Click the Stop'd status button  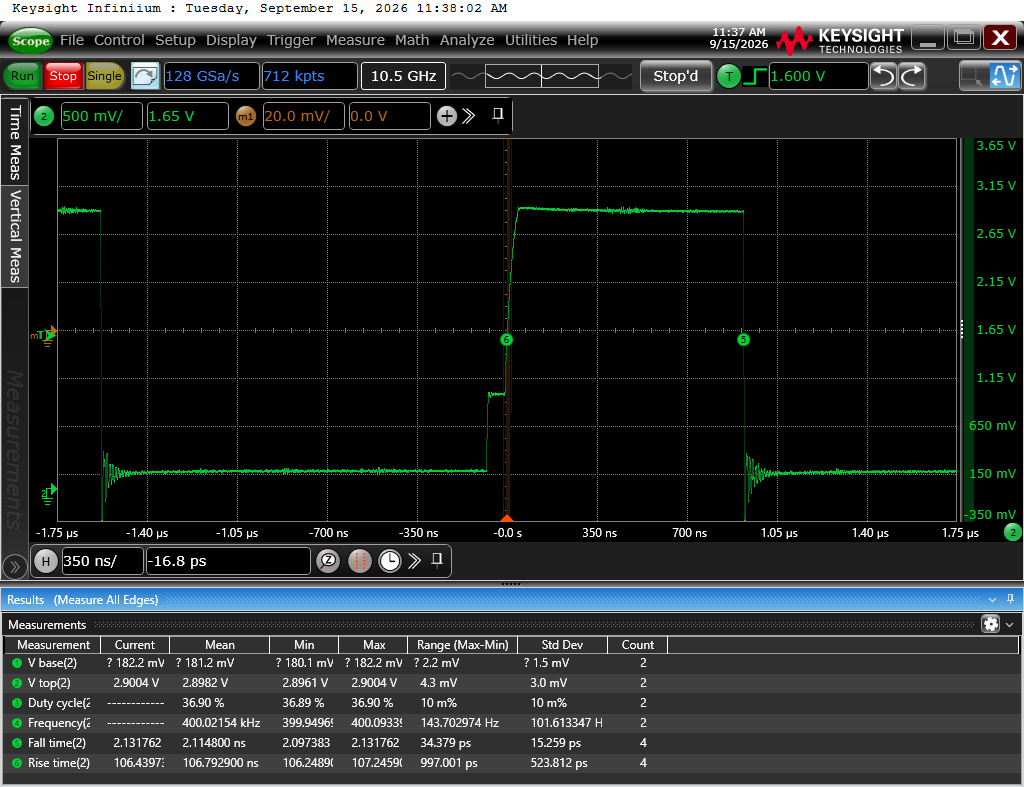(x=676, y=76)
